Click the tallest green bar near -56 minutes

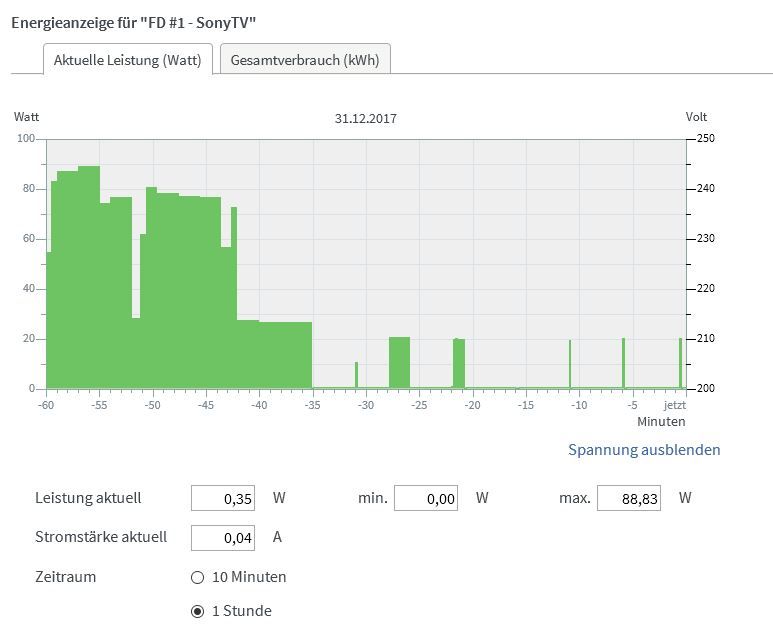click(89, 270)
